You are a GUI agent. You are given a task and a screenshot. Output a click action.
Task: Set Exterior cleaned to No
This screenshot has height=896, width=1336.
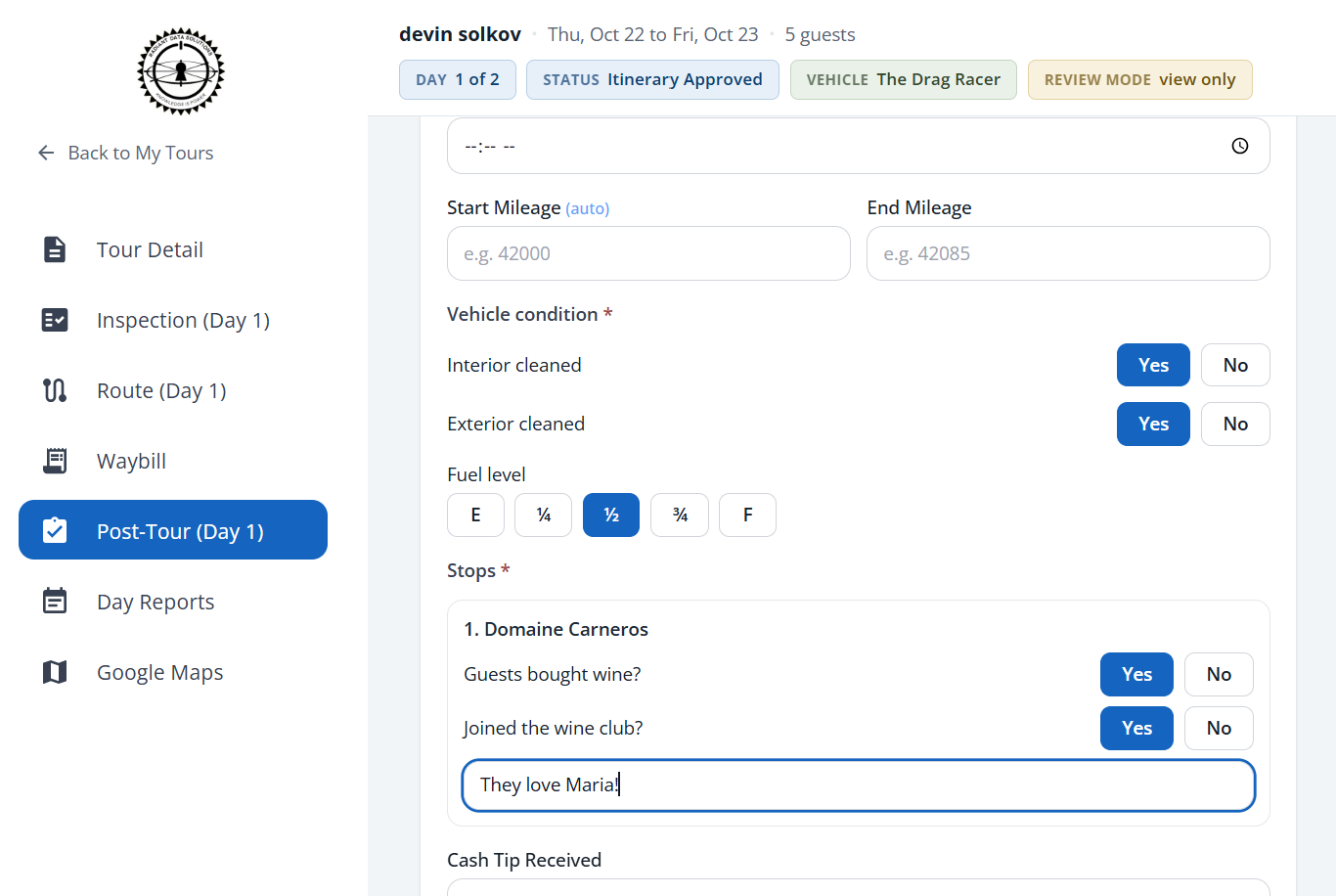point(1235,424)
